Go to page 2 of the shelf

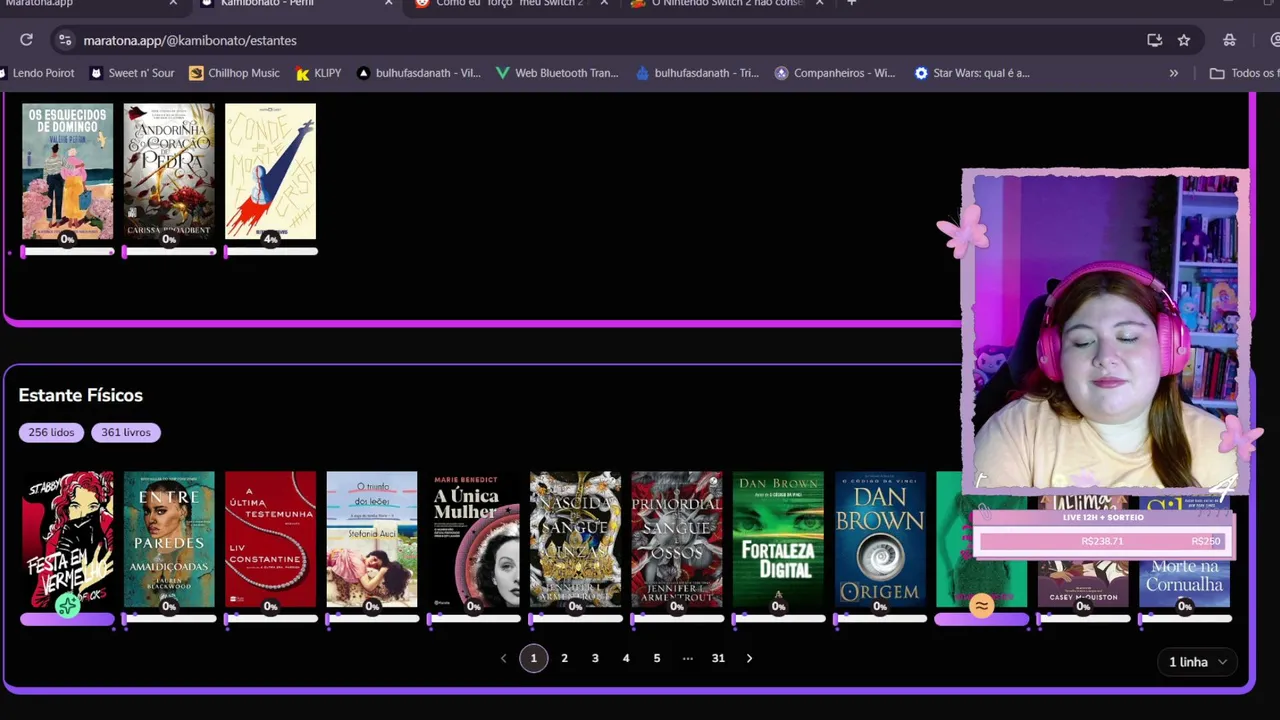click(x=564, y=658)
